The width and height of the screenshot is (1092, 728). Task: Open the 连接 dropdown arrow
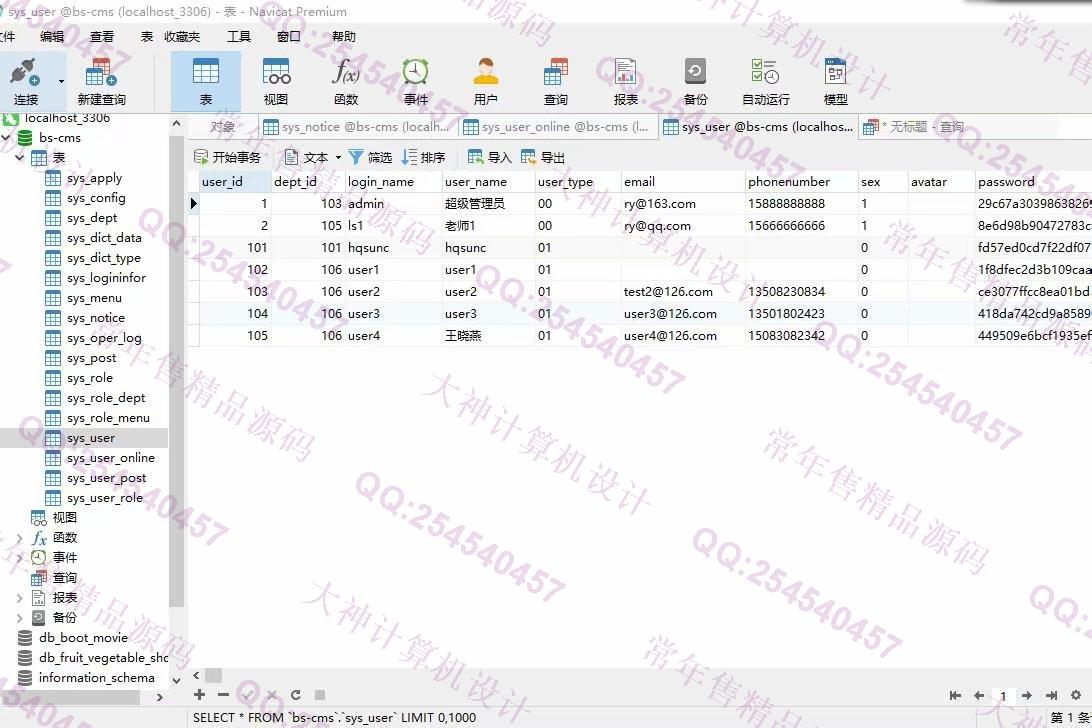pos(61,82)
